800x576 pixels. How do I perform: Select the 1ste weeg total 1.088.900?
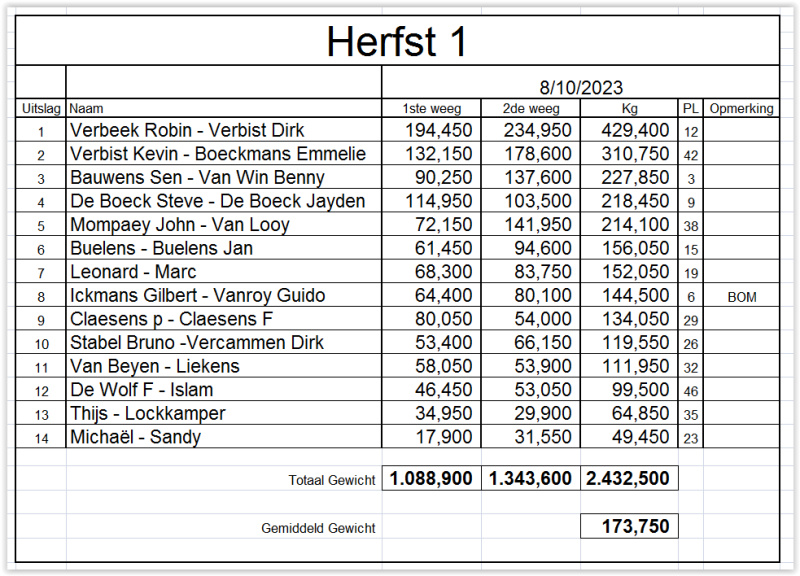point(431,479)
